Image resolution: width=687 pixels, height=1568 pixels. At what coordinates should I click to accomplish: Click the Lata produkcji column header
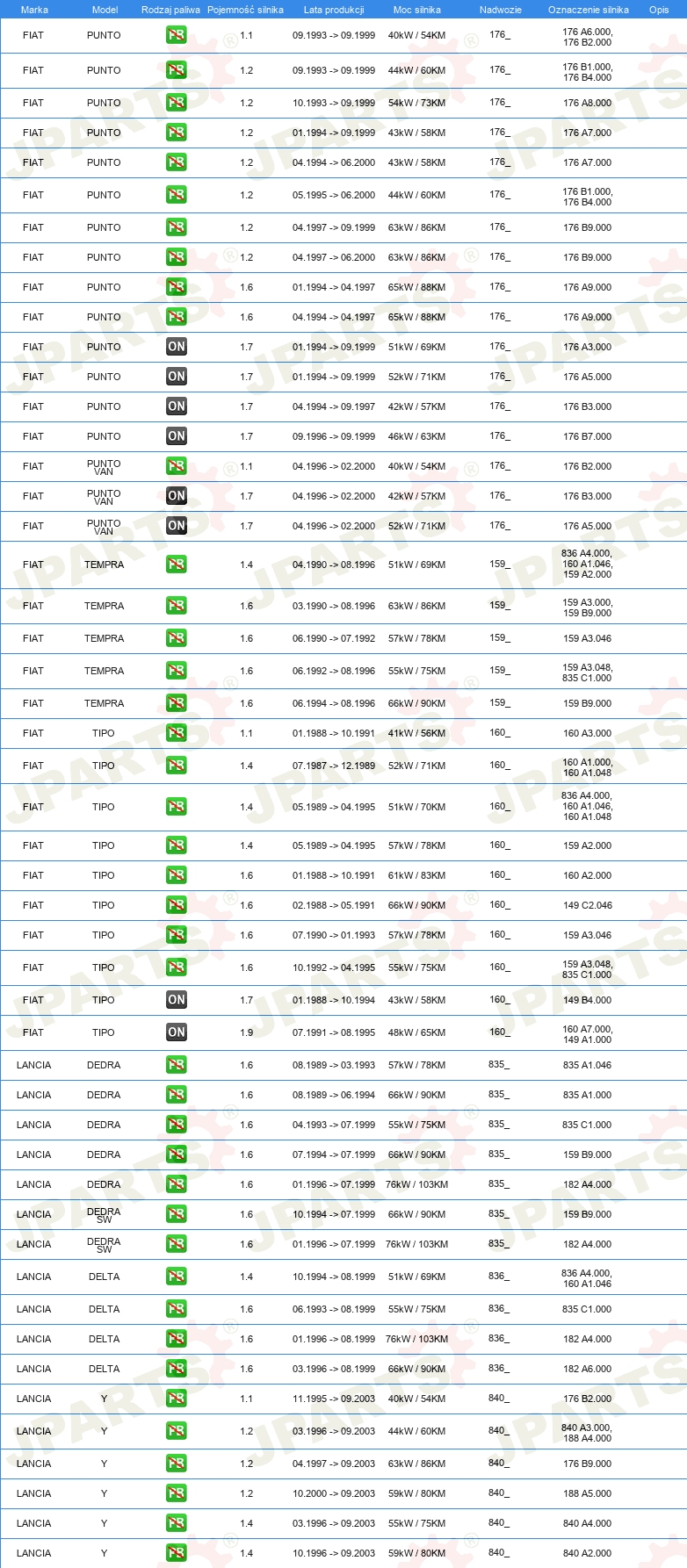pyautogui.click(x=334, y=10)
